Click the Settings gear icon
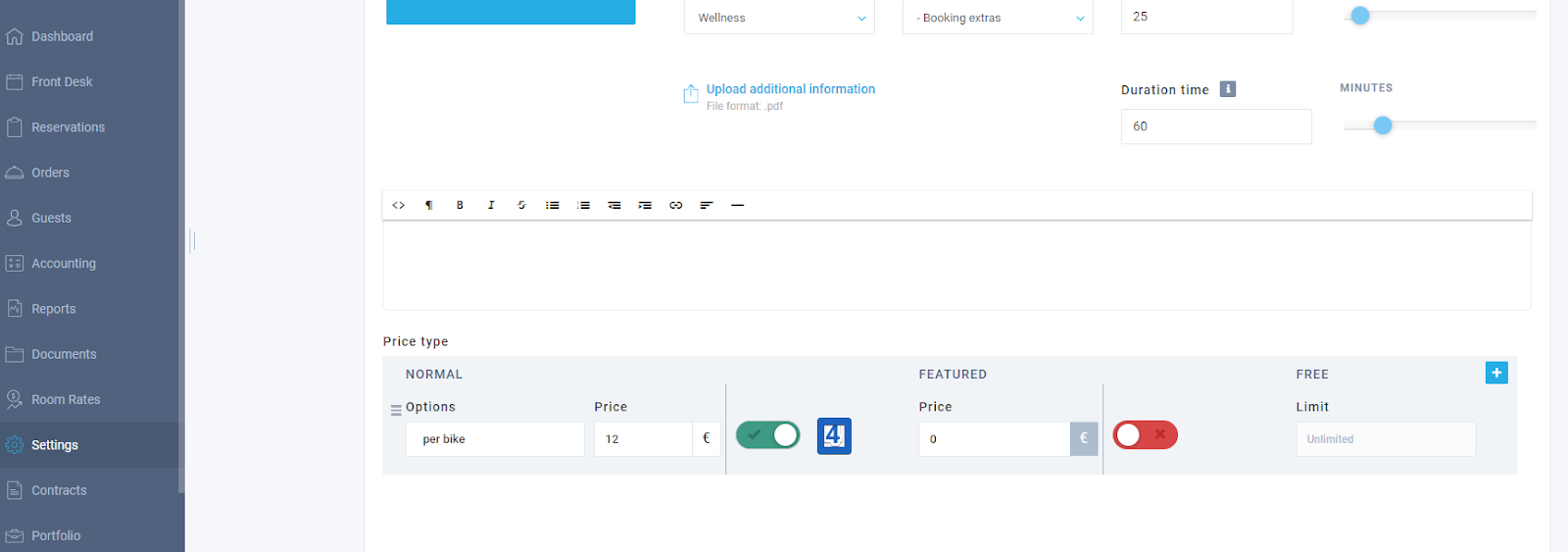 tap(15, 445)
